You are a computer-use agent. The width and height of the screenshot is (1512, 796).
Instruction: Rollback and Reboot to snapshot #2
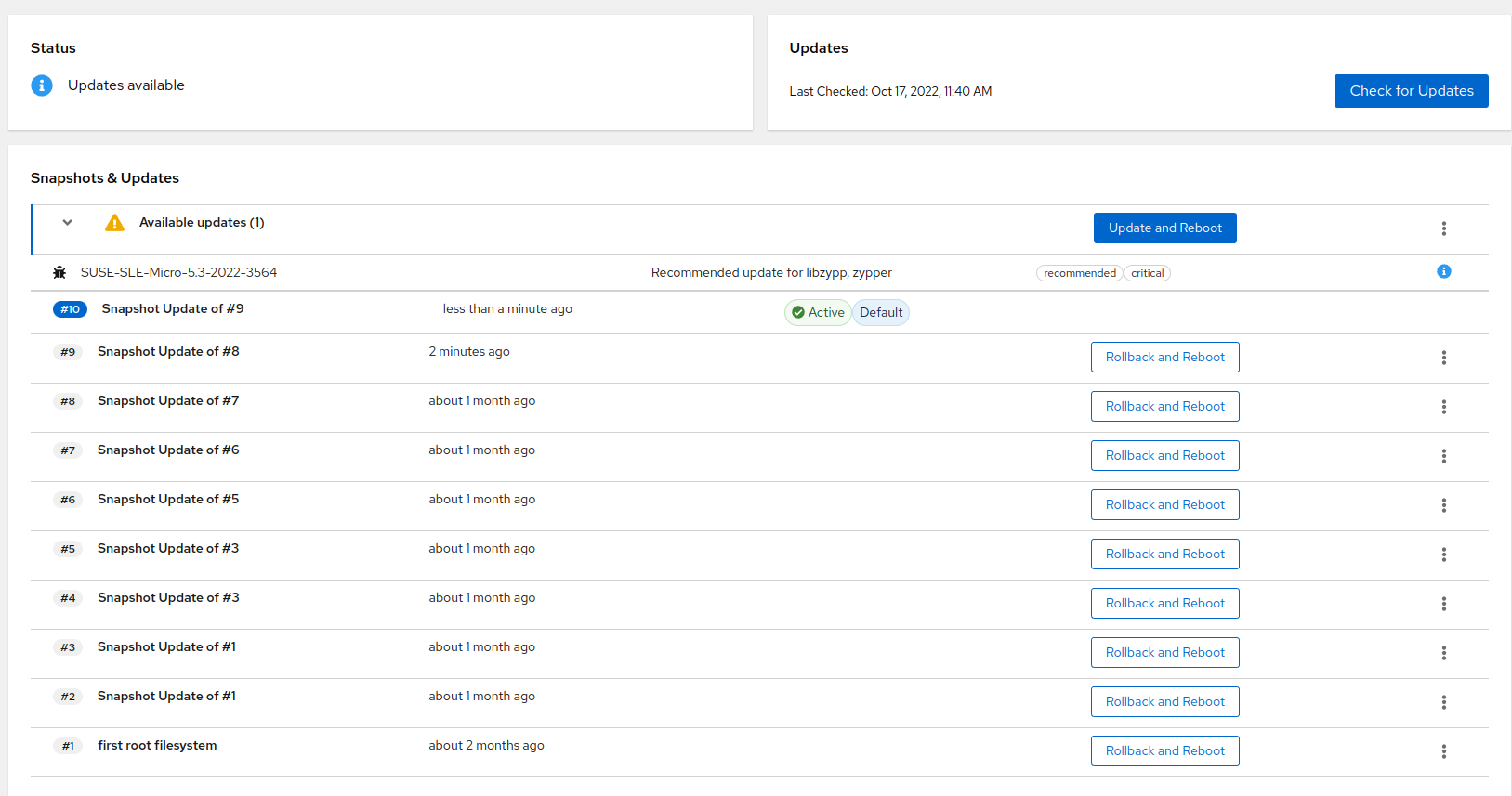pyautogui.click(x=1165, y=702)
